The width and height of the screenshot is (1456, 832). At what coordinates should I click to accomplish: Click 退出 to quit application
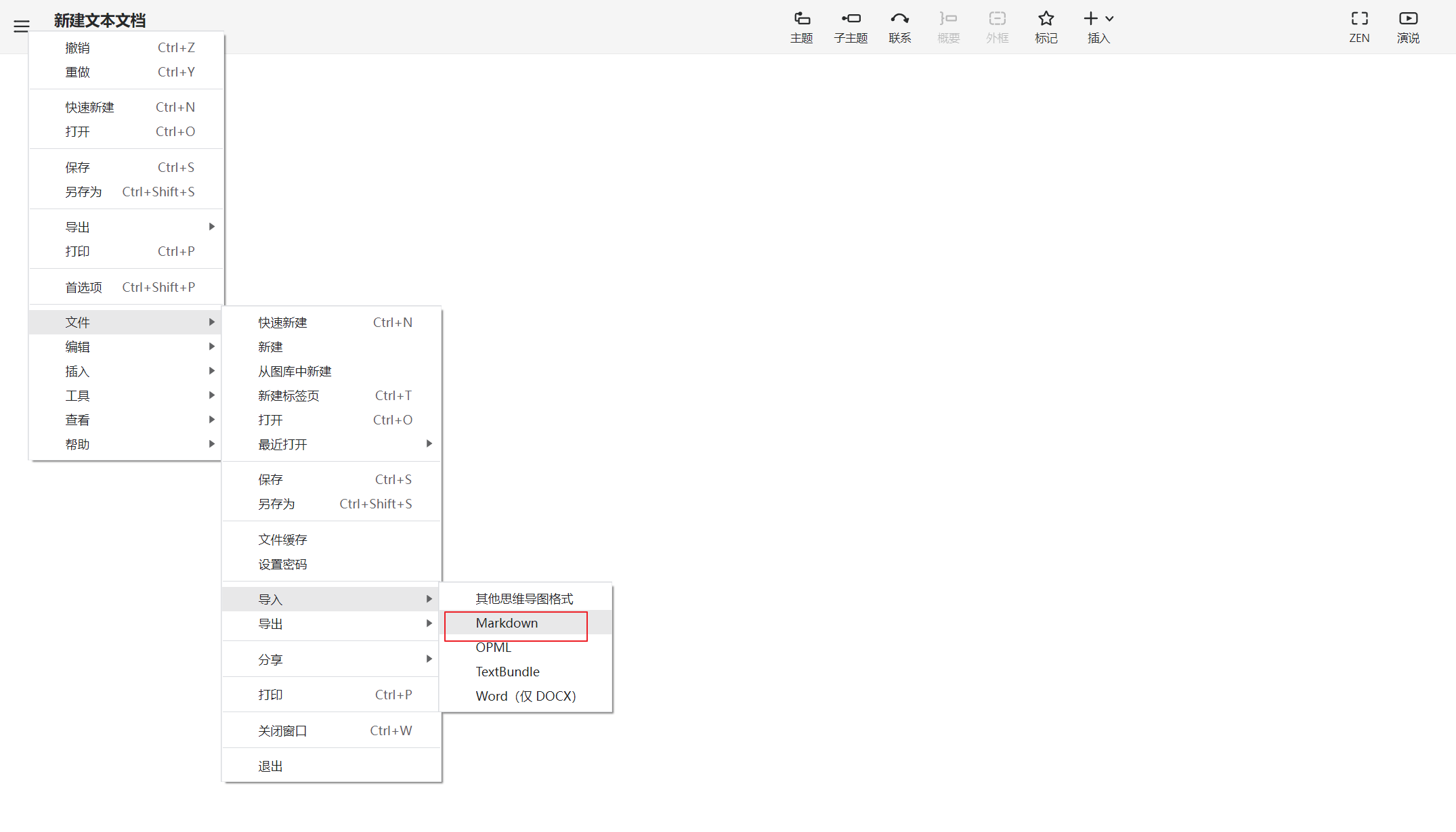pyautogui.click(x=270, y=766)
